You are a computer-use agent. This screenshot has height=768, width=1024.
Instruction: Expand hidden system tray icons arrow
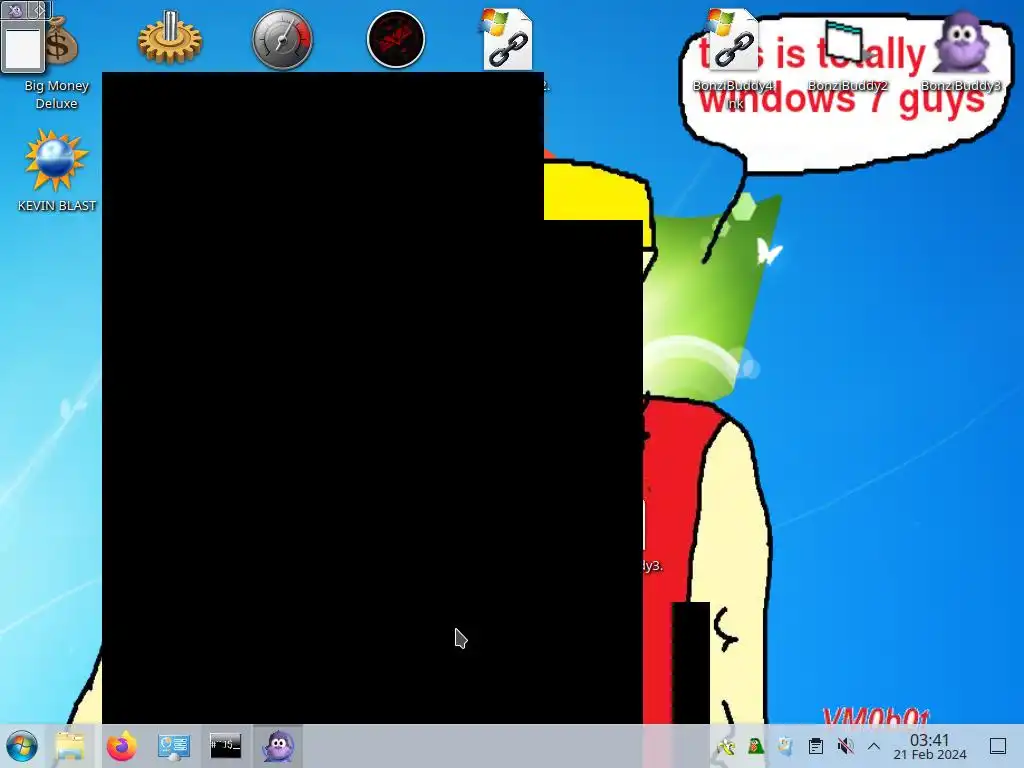tap(874, 746)
